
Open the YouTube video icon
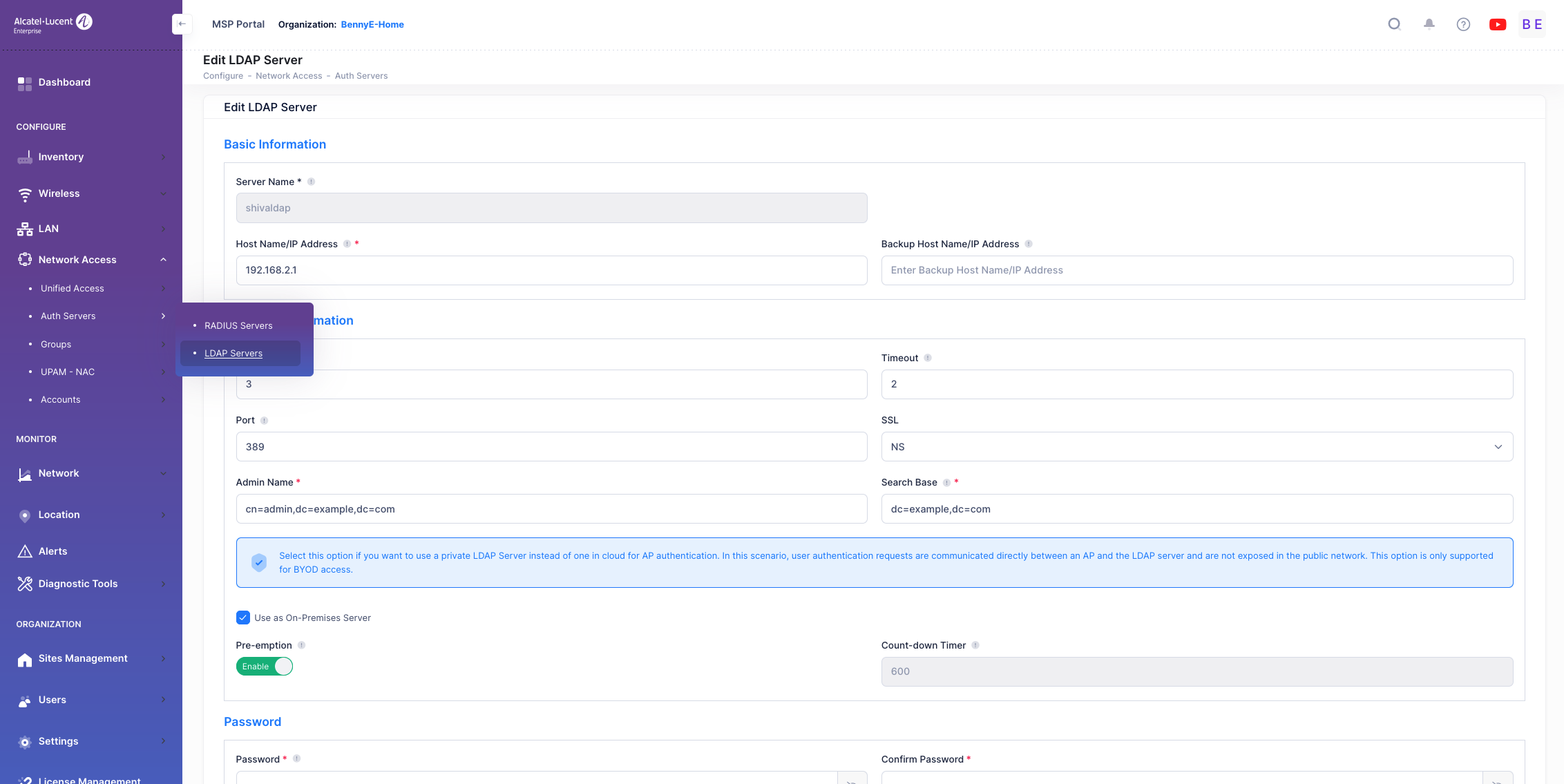pyautogui.click(x=1498, y=24)
